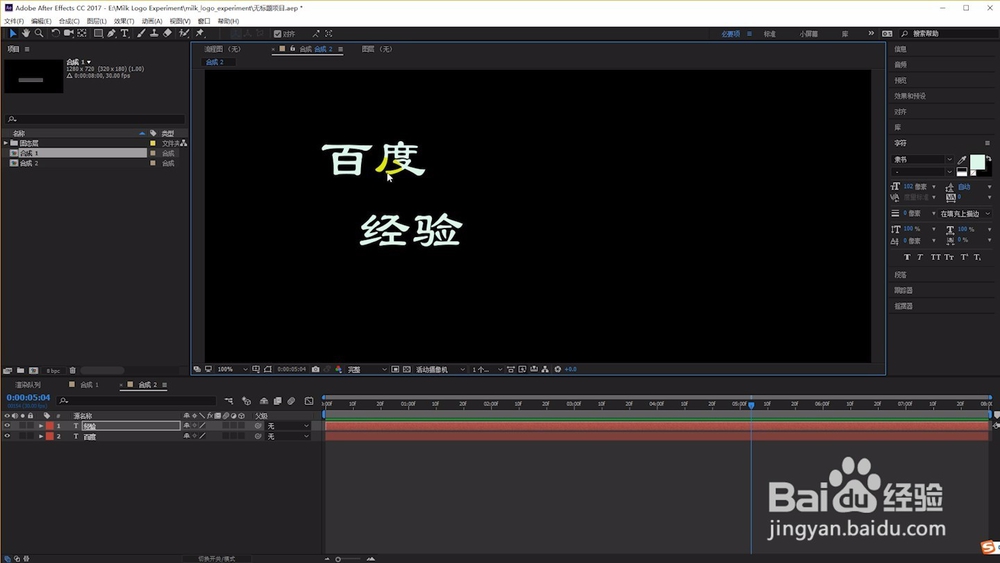Toggle transparency grid in viewer
The height and width of the screenshot is (563, 1000).
point(406,369)
